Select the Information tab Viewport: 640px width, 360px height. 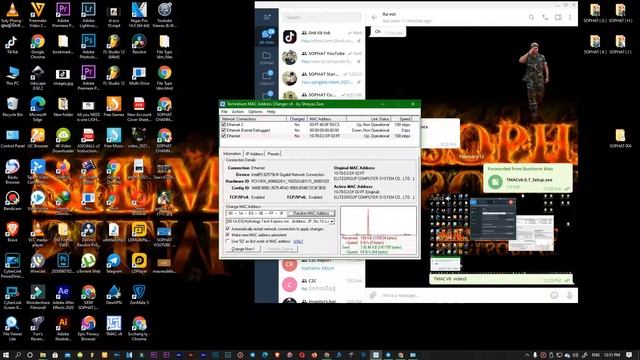pyautogui.click(x=232, y=153)
